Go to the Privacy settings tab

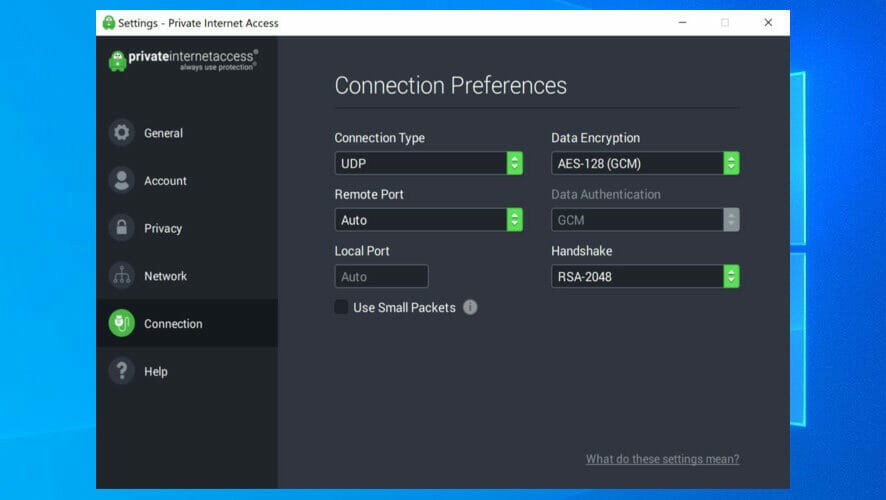tap(163, 228)
